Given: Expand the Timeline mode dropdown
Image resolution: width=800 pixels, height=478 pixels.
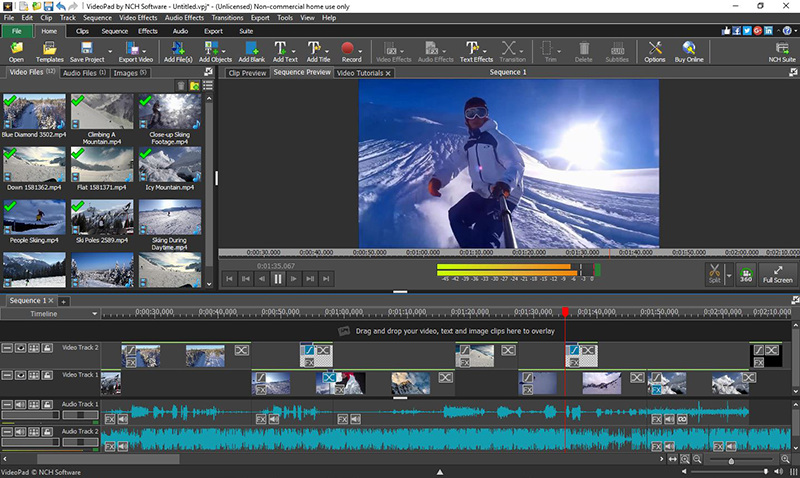Looking at the screenshot, I should [93, 314].
